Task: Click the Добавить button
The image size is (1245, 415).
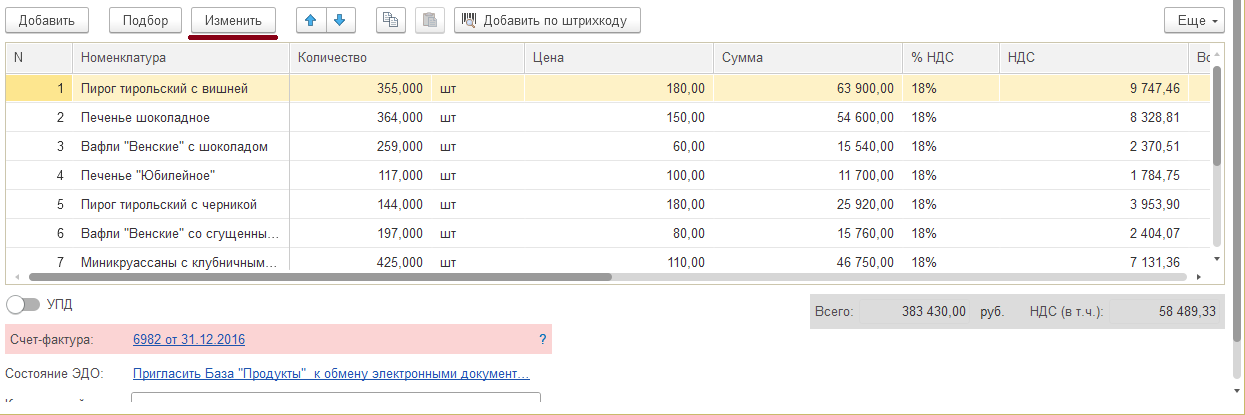Action: pos(46,20)
